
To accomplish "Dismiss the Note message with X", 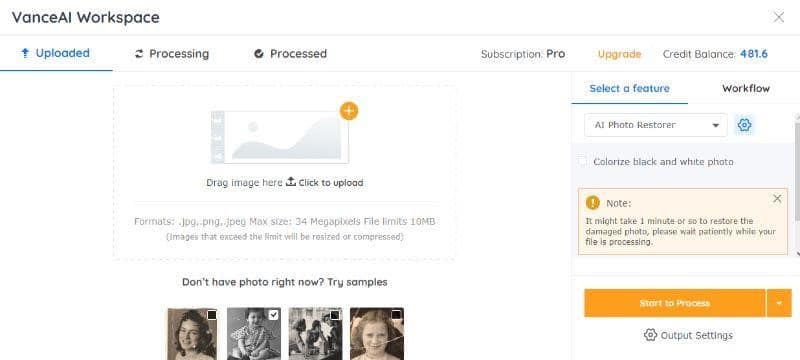I will [777, 198].
